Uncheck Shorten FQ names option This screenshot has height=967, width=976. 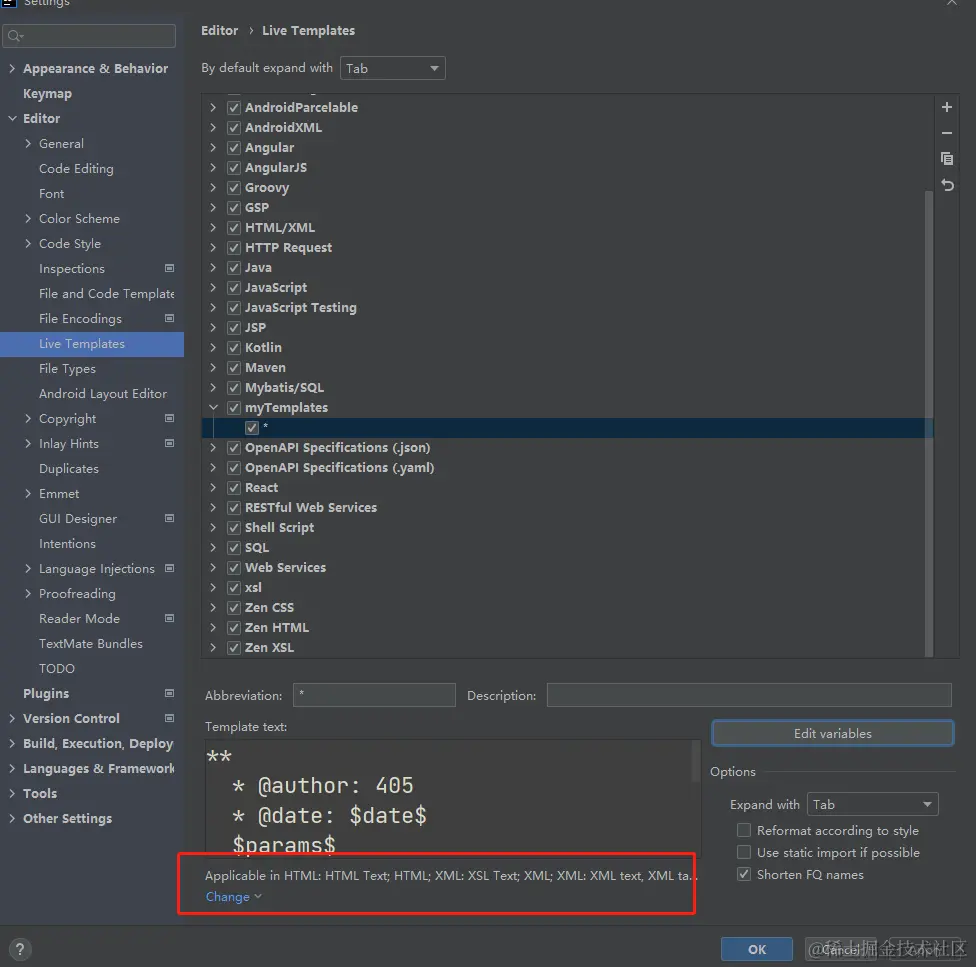click(744, 874)
